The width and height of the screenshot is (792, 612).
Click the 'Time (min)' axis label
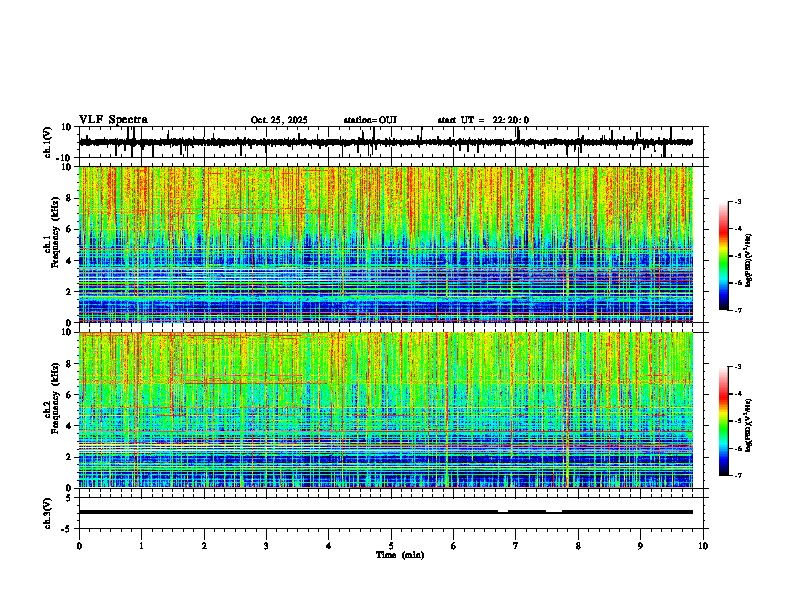coord(400,555)
